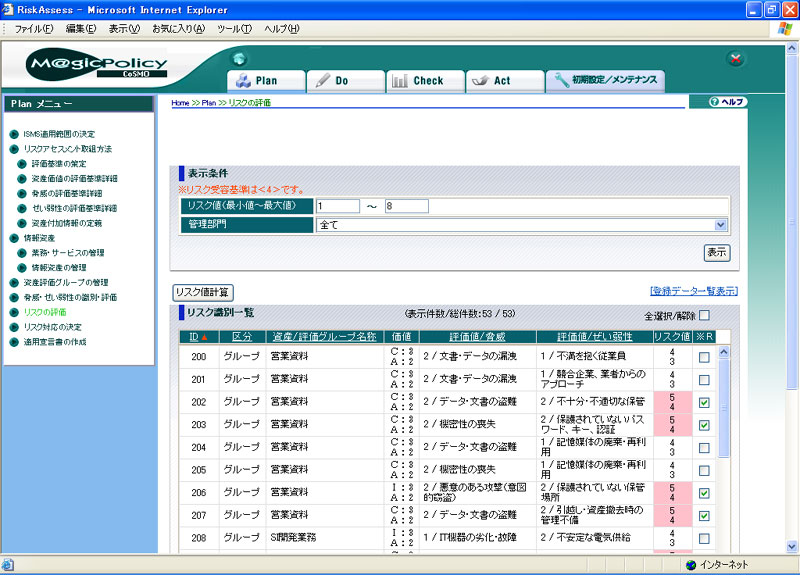Click the bullet icon beside 資産付加情報の定義

22,223
